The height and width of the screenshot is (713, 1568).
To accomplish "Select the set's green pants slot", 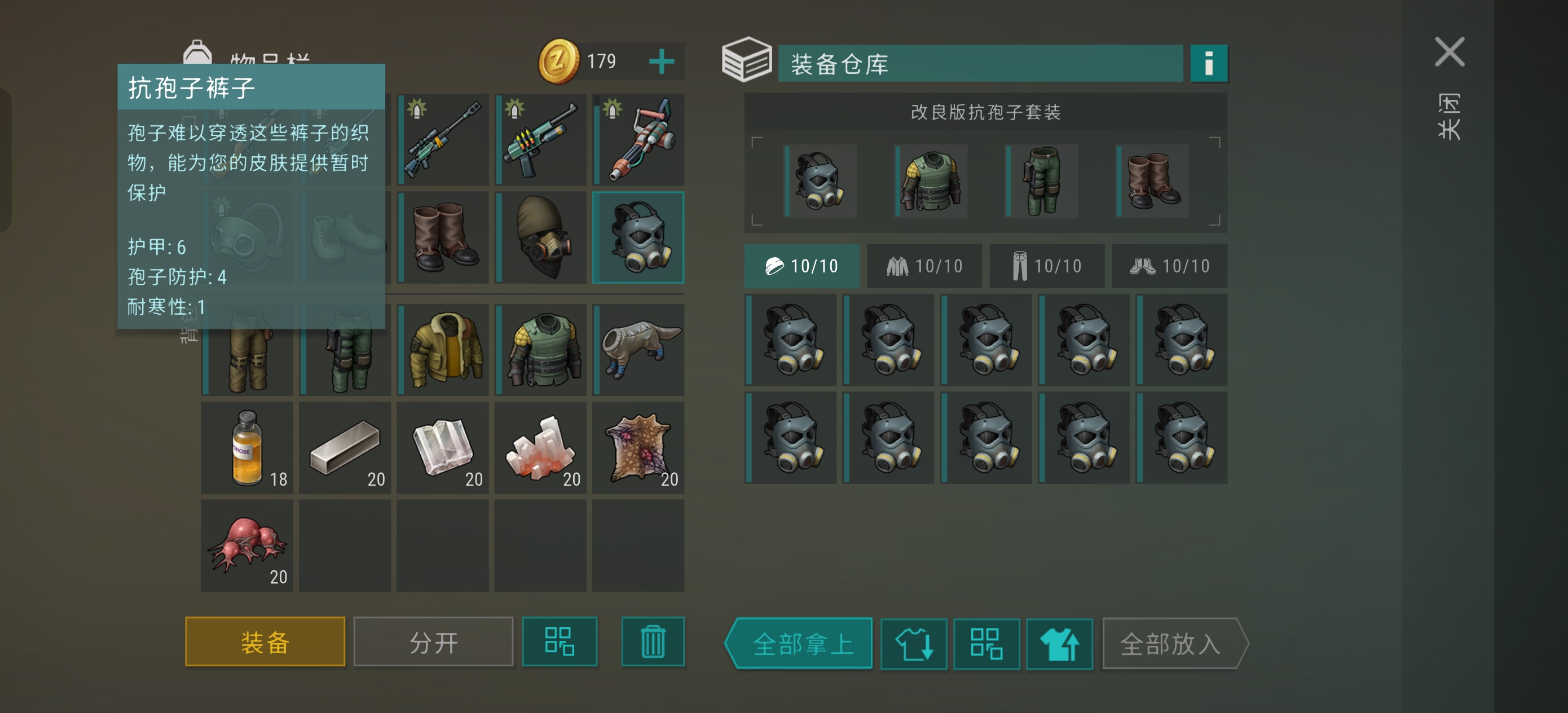I will pyautogui.click(x=1041, y=182).
